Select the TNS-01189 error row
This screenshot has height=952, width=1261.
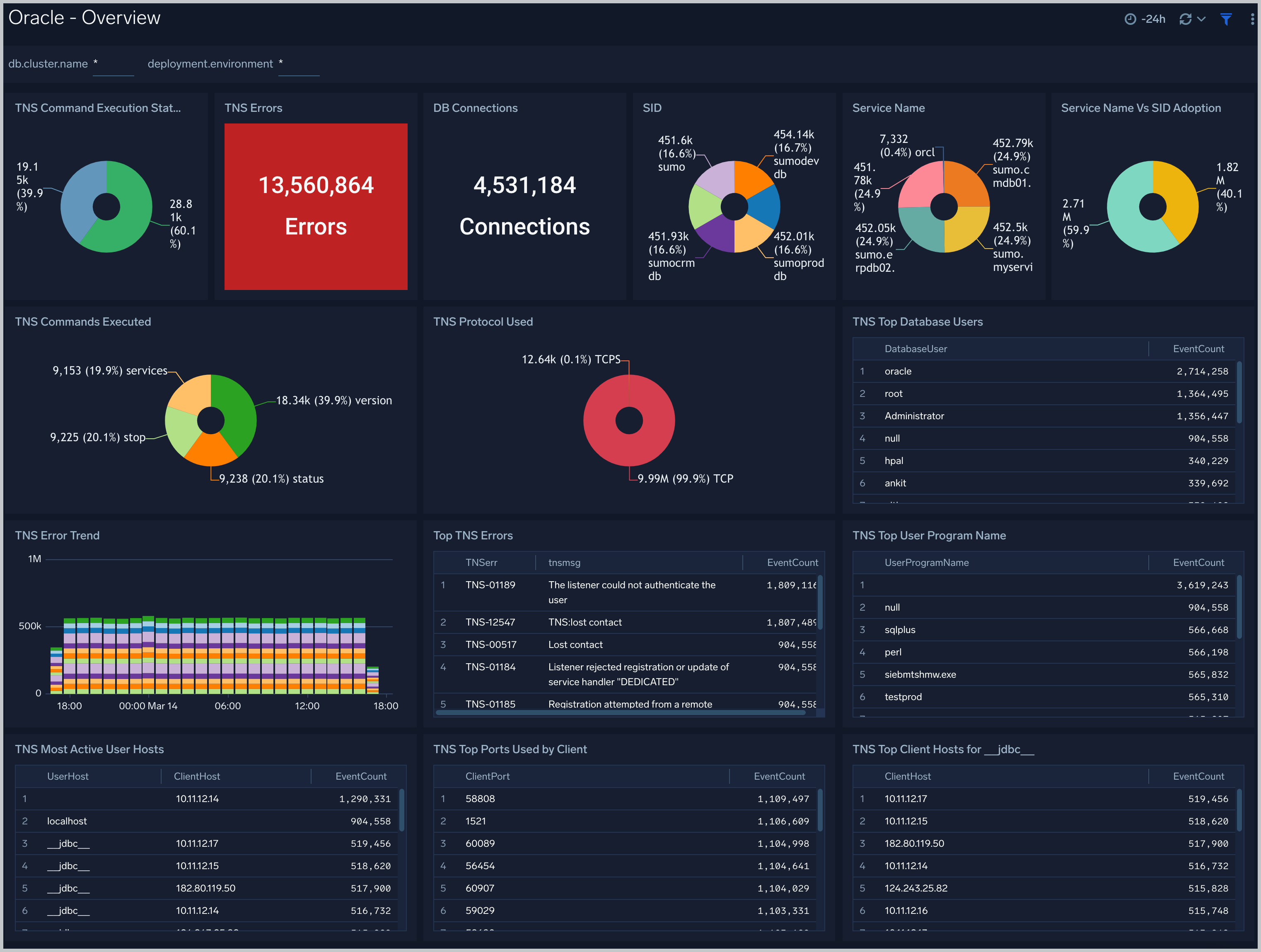click(x=626, y=592)
